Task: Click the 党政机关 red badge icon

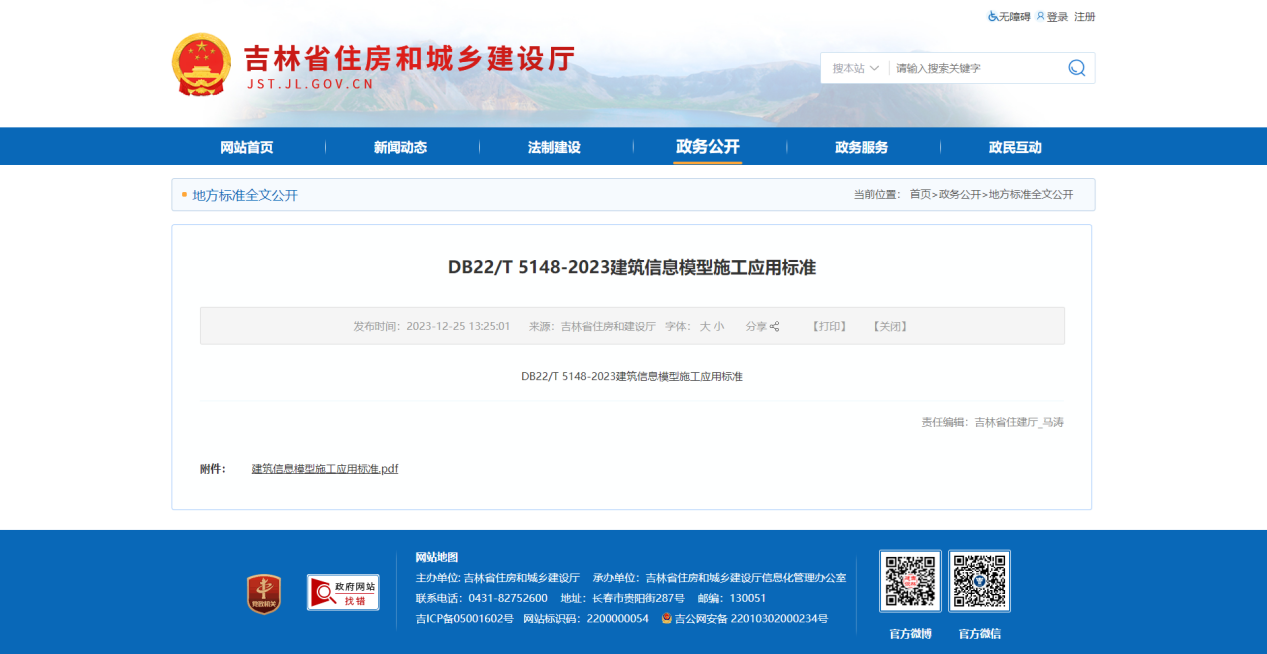Action: point(264,594)
